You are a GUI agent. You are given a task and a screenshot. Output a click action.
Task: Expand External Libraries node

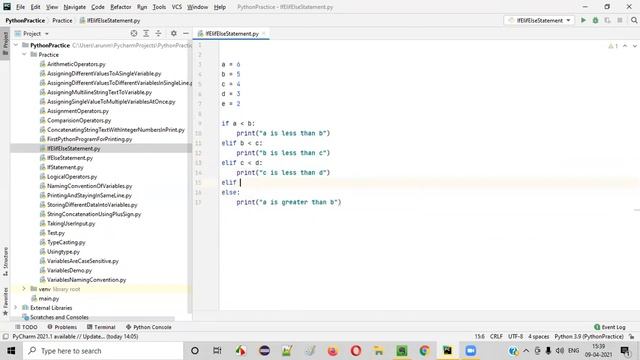[16, 307]
